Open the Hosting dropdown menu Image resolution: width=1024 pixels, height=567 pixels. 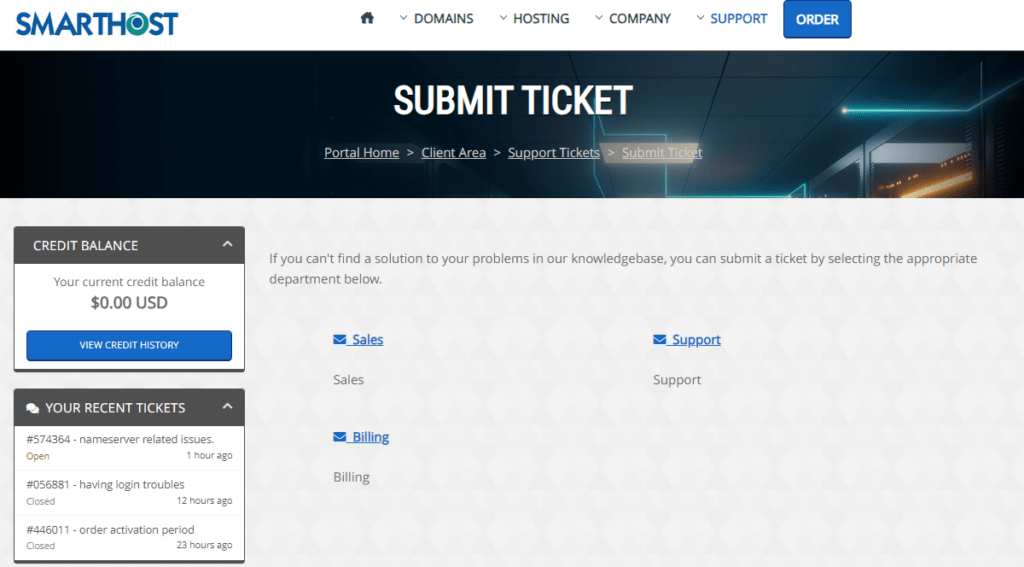[533, 19]
